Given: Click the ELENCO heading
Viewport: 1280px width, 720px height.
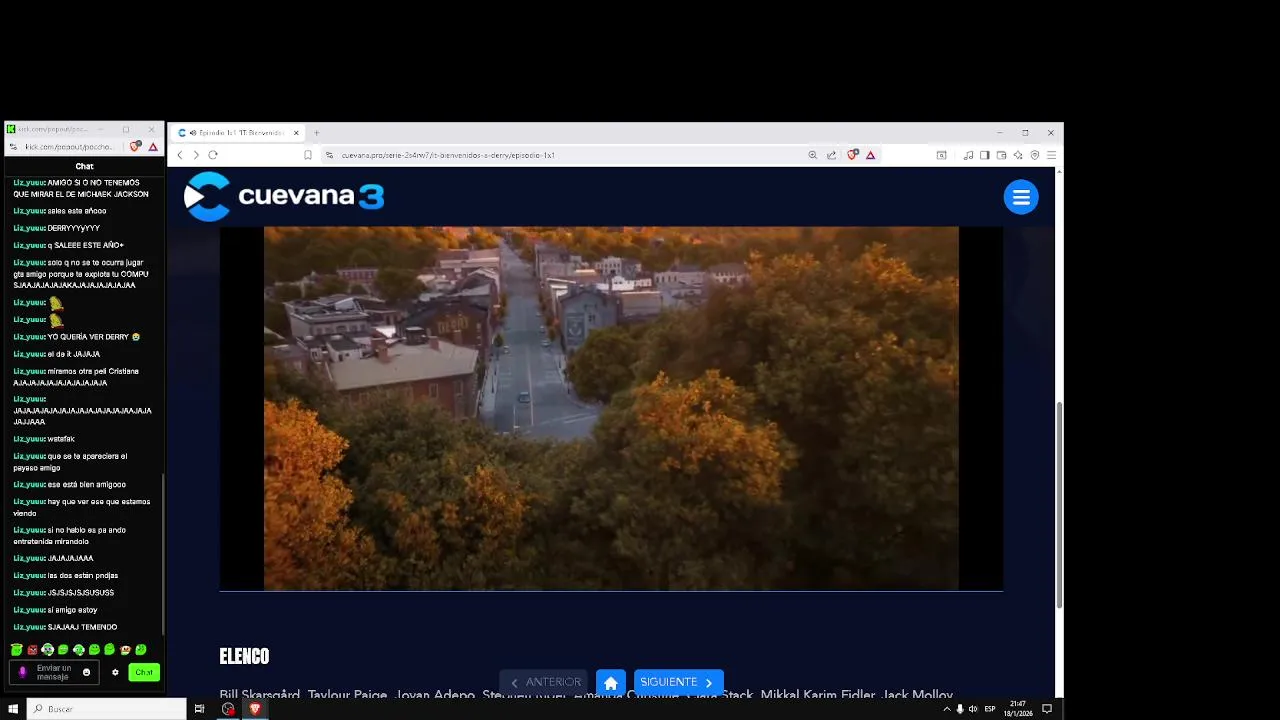Looking at the screenshot, I should (x=244, y=656).
